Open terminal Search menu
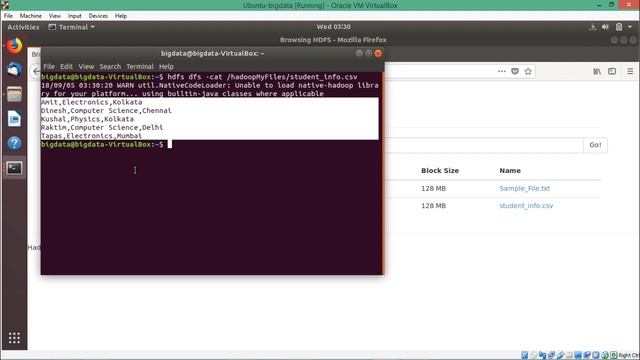The width and height of the screenshot is (640, 360). click(x=110, y=66)
